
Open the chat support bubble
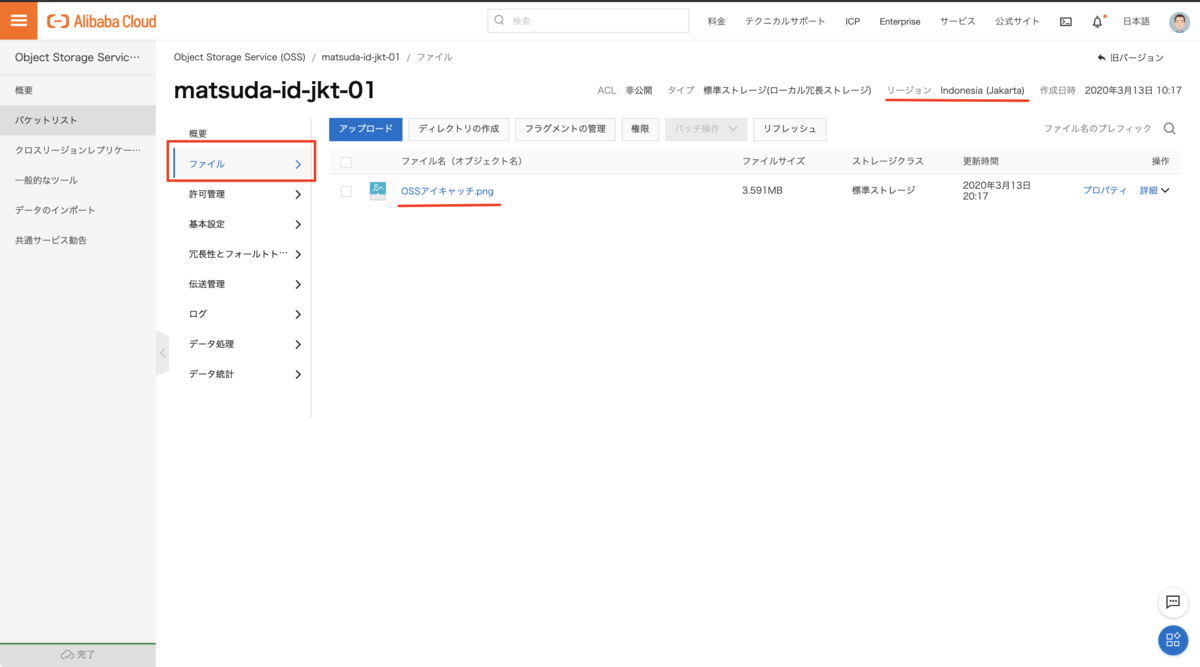coord(1172,602)
